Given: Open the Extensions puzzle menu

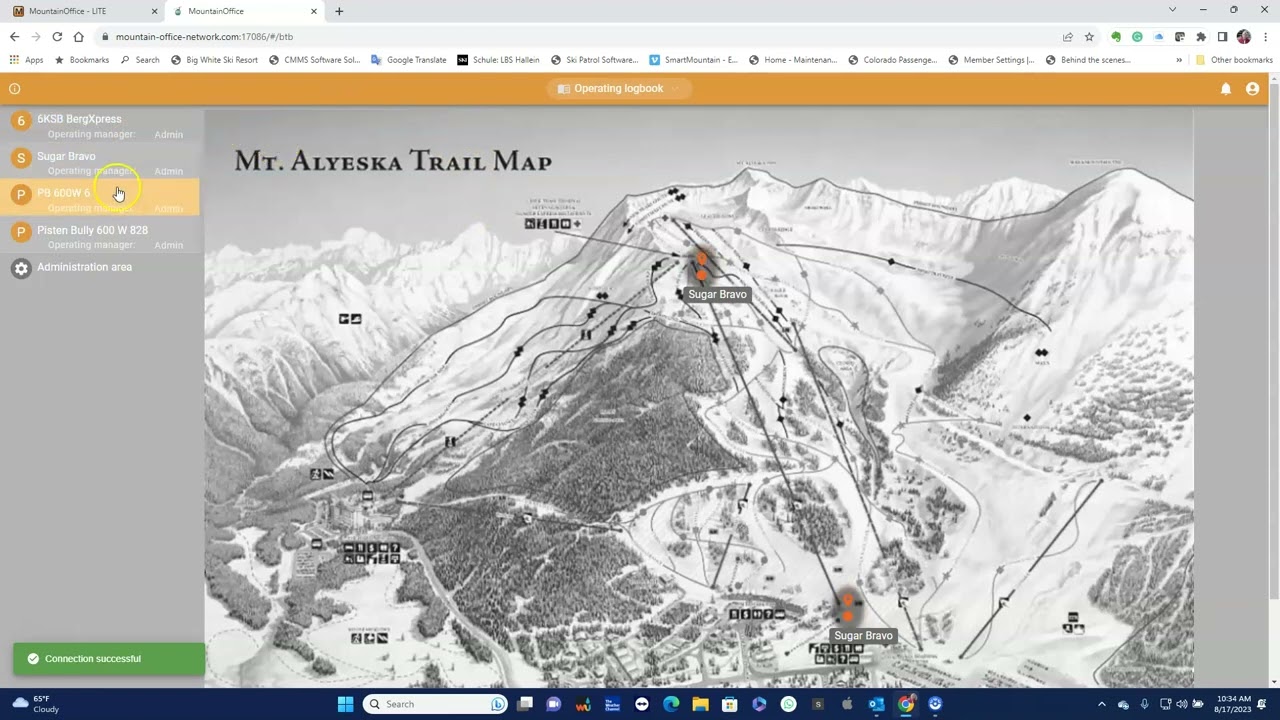Looking at the screenshot, I should click(1201, 37).
